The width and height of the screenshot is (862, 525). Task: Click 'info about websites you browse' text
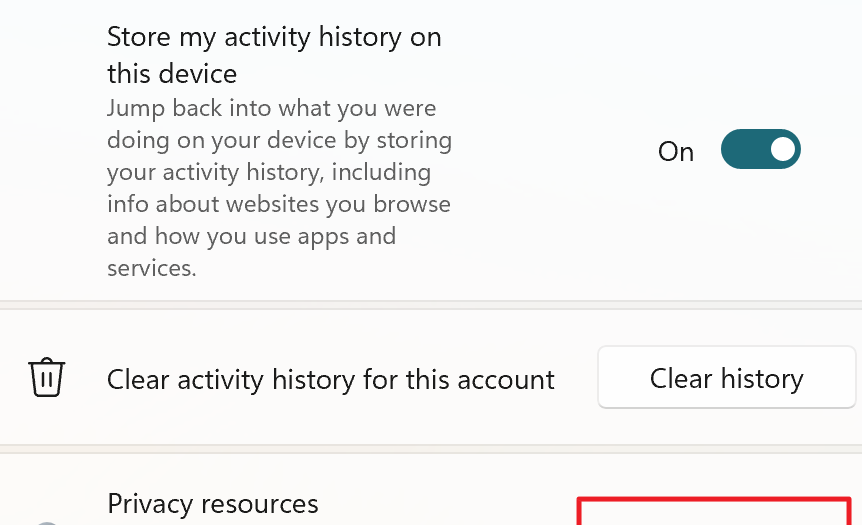click(279, 204)
